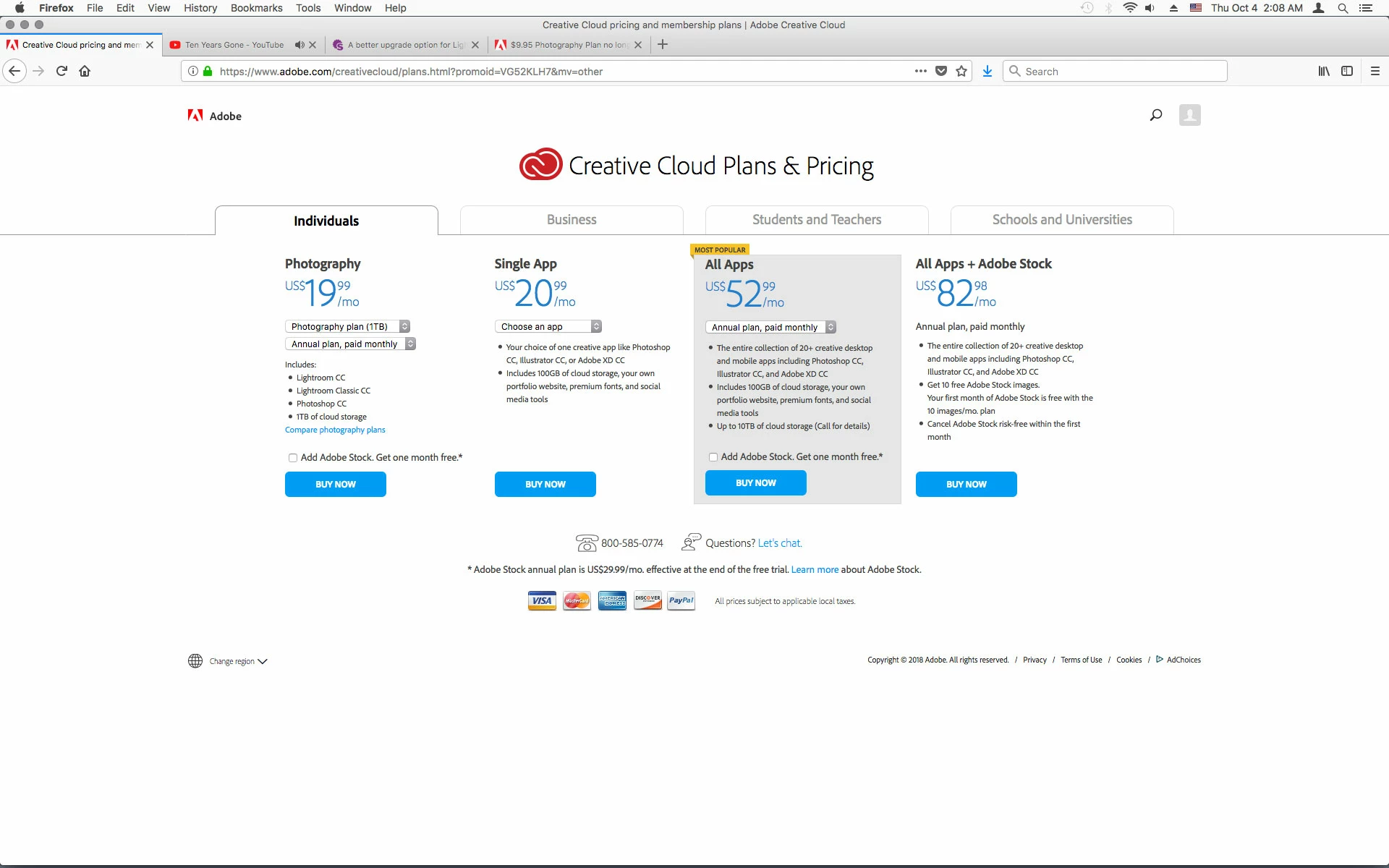
Task: Click the user profile avatar icon
Action: (x=1189, y=115)
